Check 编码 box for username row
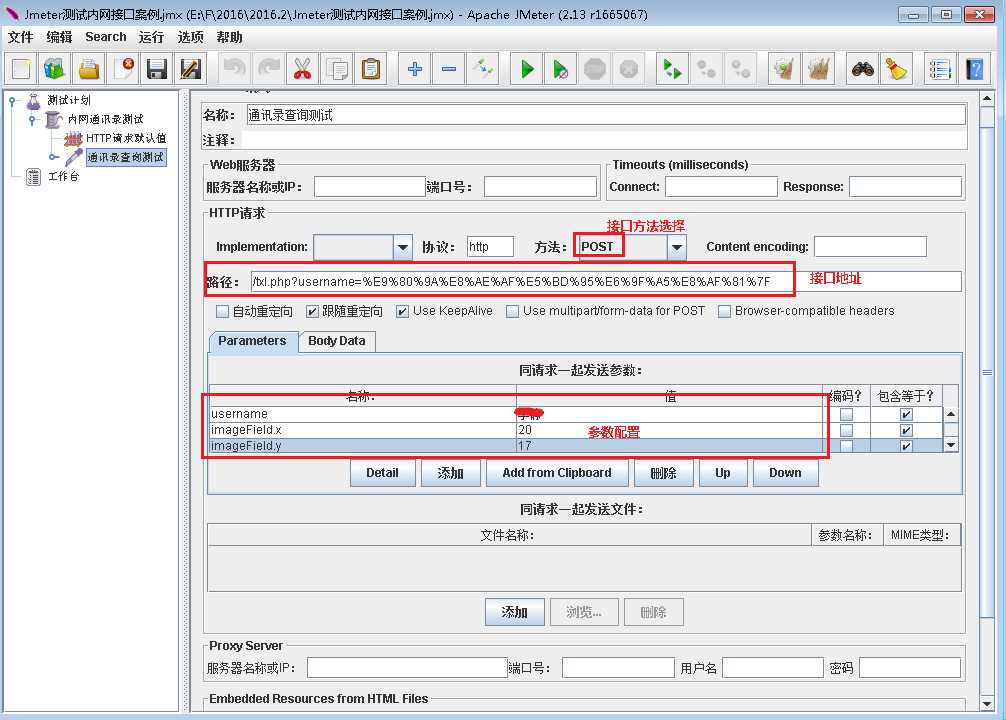 [x=846, y=415]
